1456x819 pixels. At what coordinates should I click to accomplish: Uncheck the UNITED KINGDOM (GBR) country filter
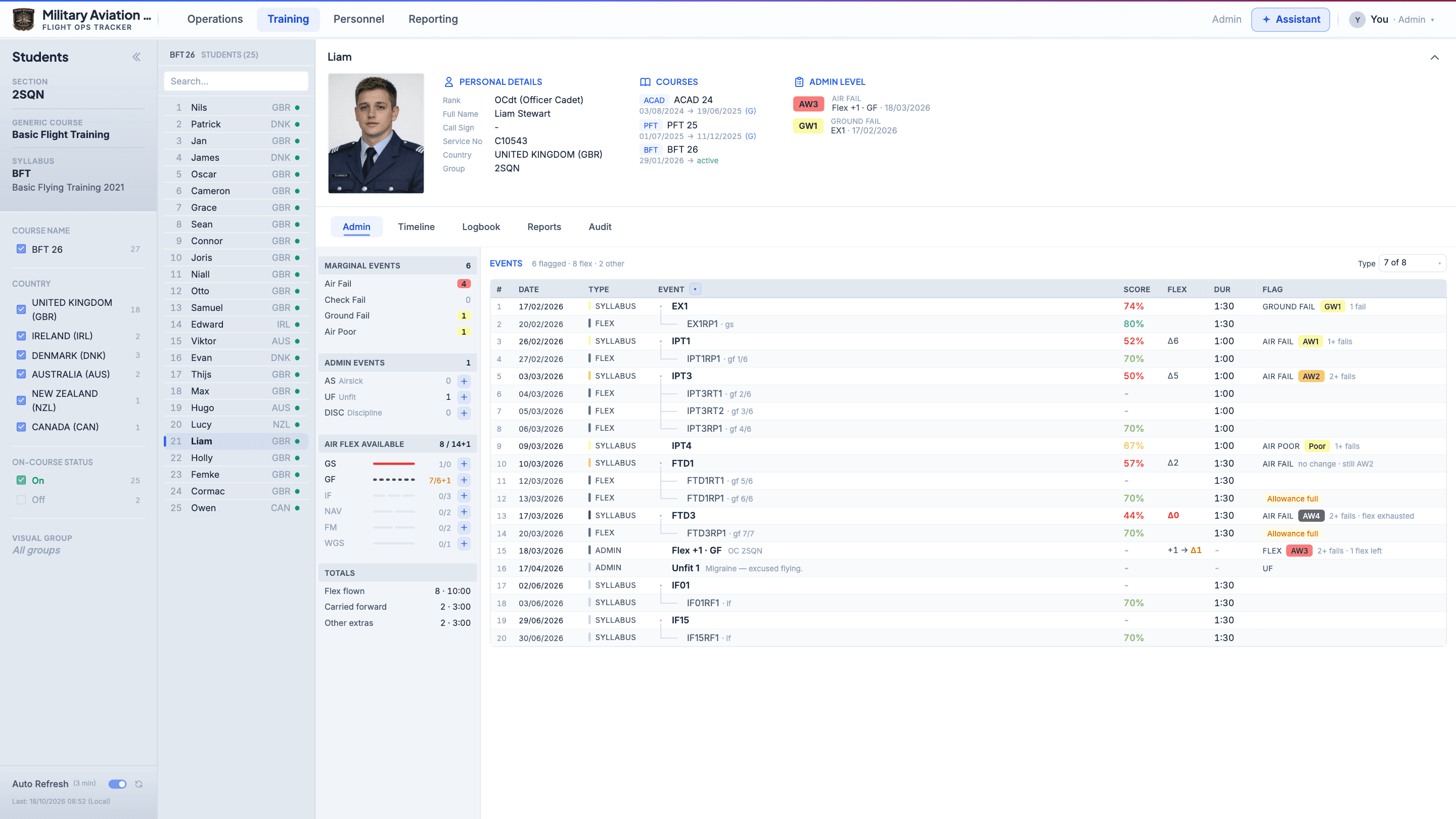point(21,309)
